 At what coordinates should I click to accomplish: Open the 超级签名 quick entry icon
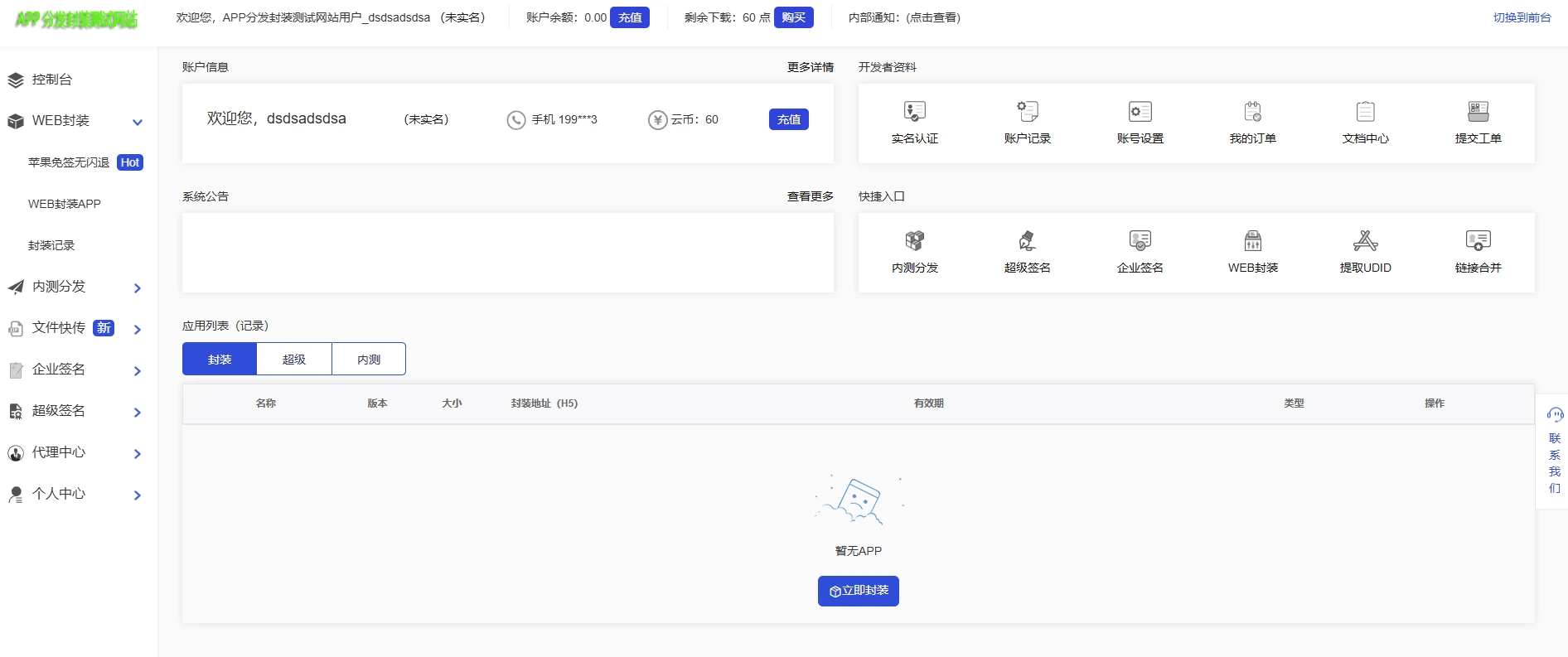(x=1027, y=241)
